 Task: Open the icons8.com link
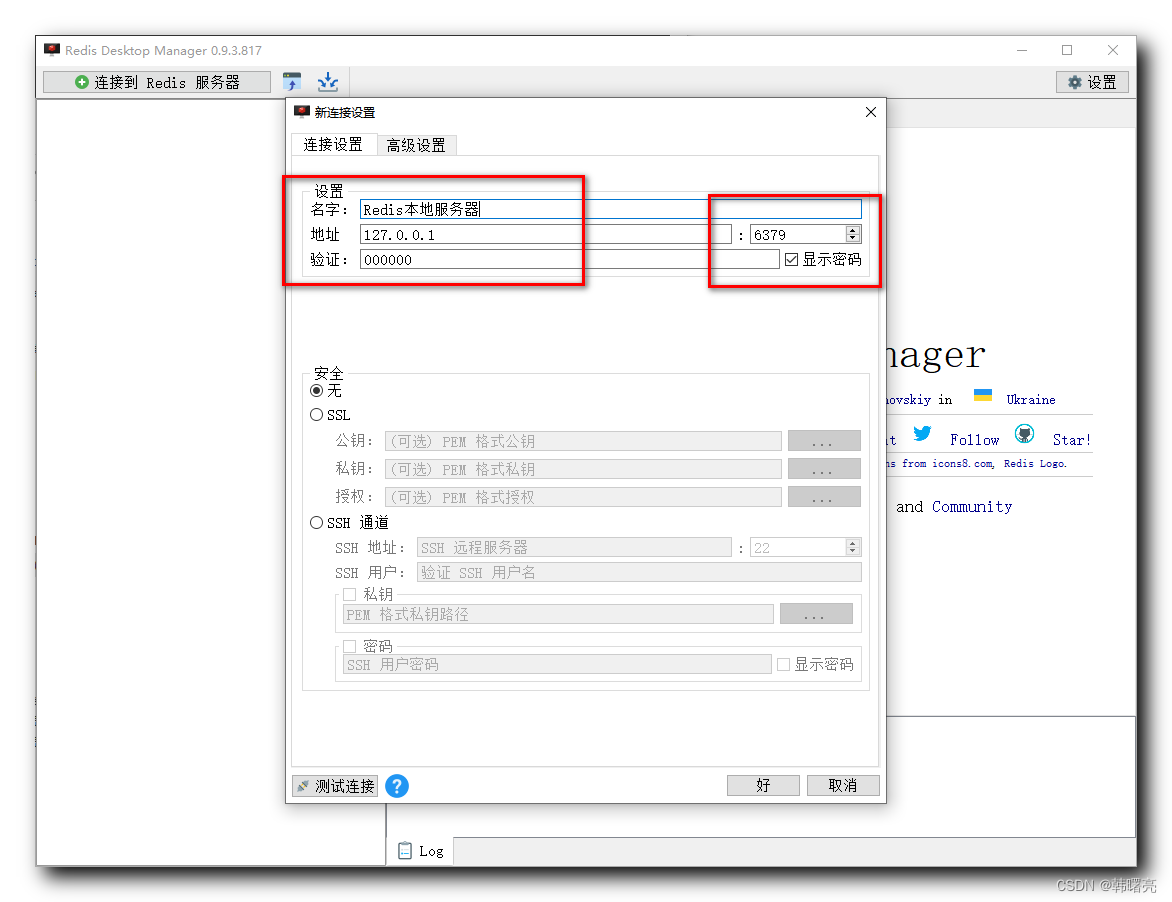963,463
